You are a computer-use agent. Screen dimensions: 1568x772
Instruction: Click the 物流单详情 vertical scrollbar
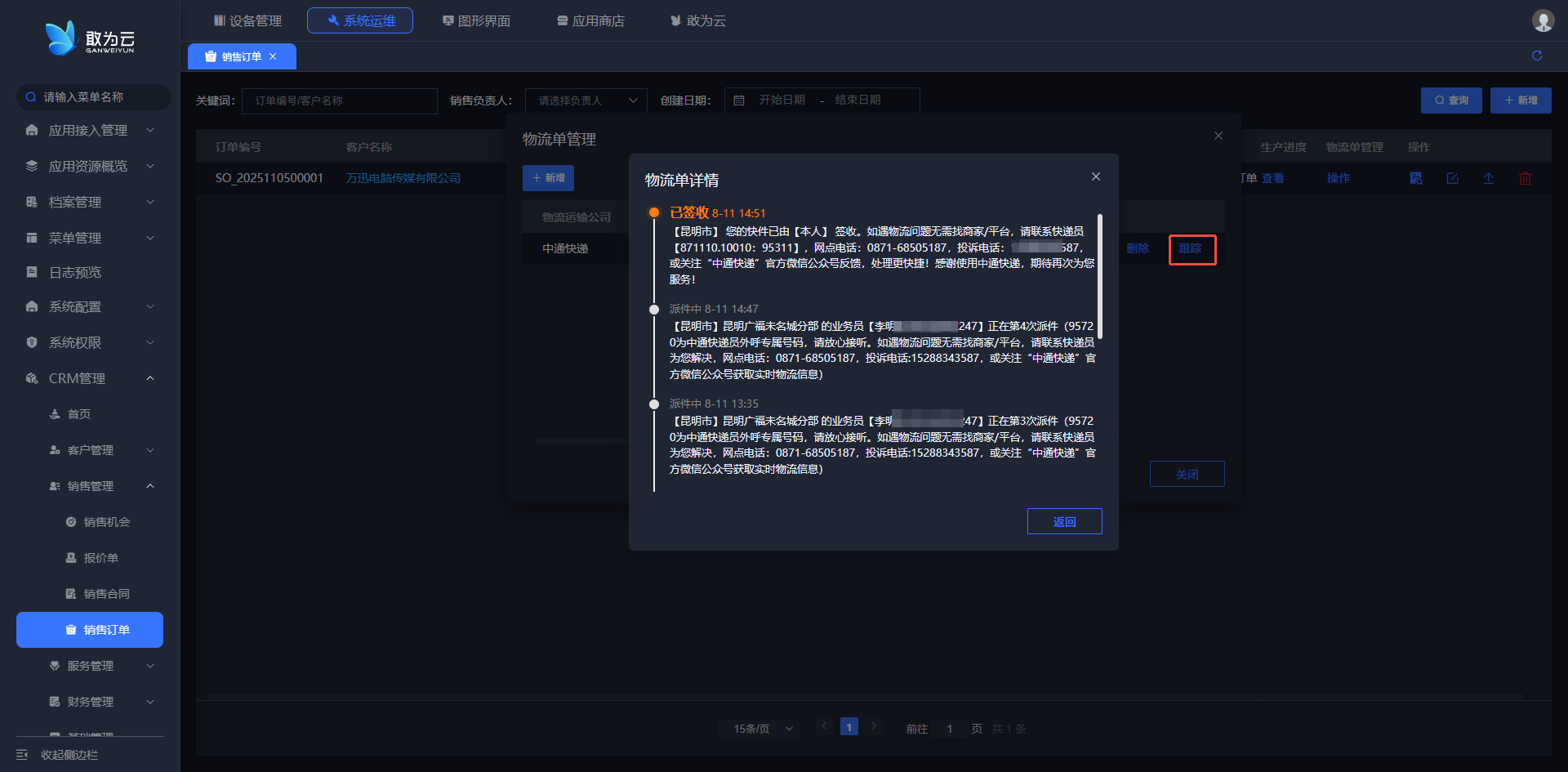(1100, 276)
